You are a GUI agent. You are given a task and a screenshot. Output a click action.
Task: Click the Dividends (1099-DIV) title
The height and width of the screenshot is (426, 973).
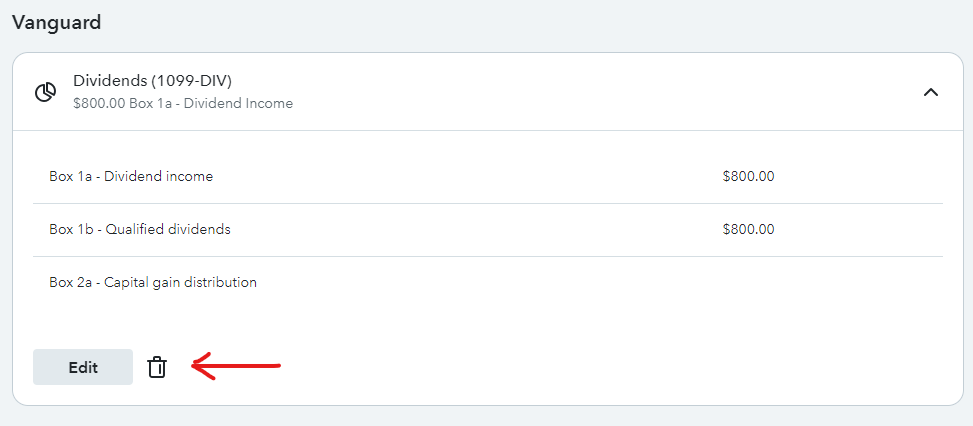(x=153, y=81)
